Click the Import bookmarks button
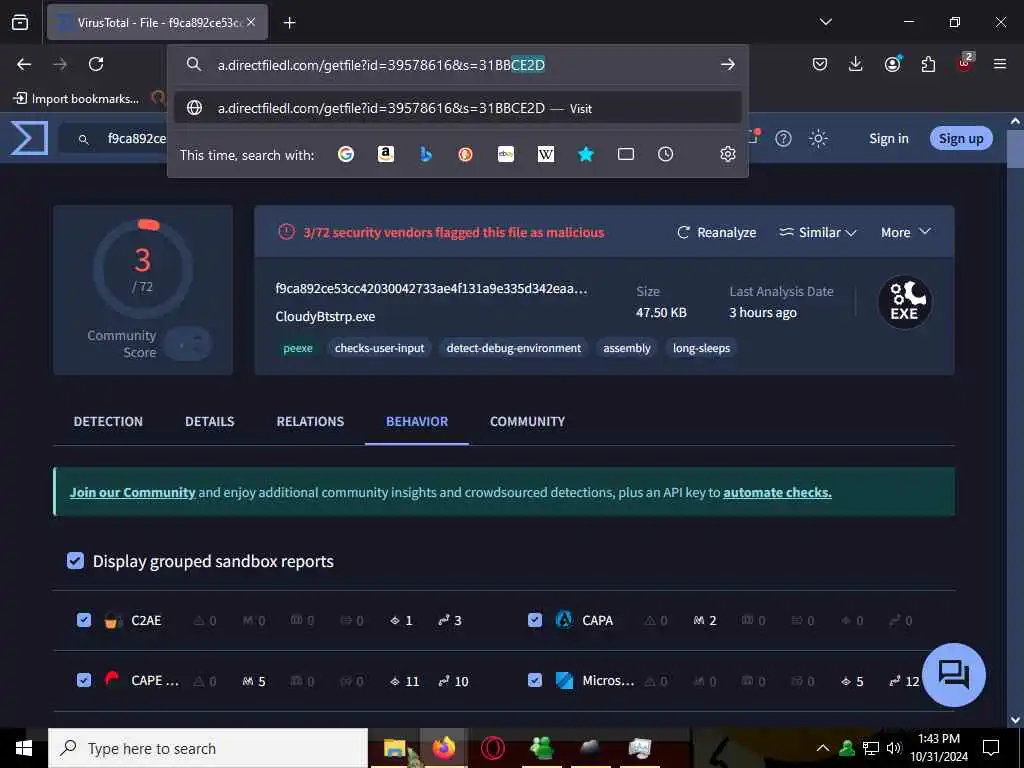This screenshot has width=1024, height=768. click(x=77, y=99)
